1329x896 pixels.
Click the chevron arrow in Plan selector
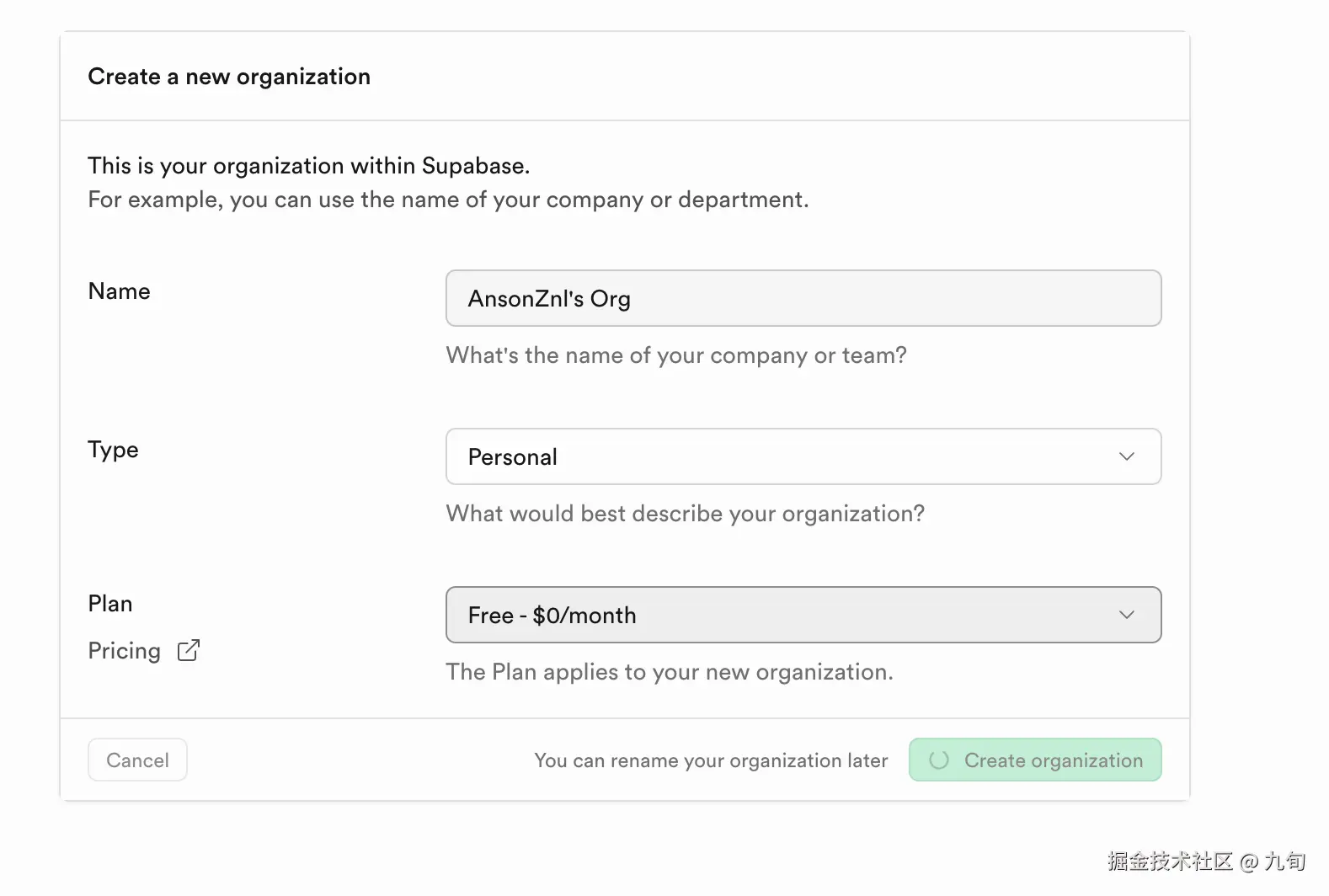click(1126, 615)
